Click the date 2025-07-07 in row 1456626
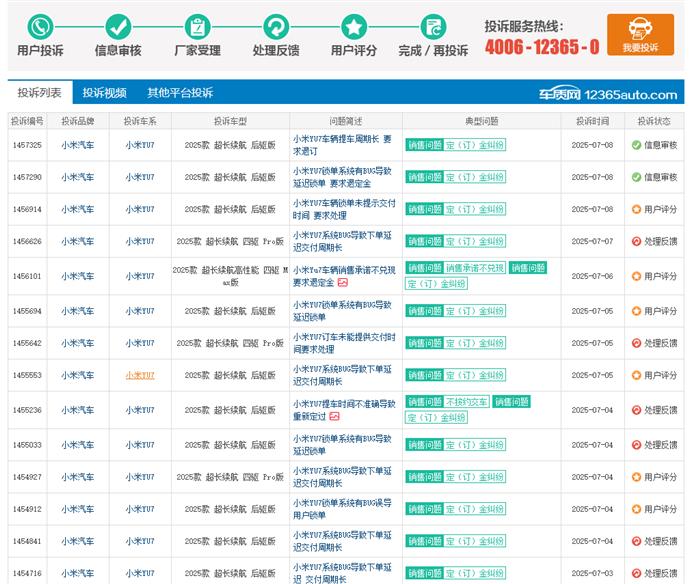 pos(592,241)
